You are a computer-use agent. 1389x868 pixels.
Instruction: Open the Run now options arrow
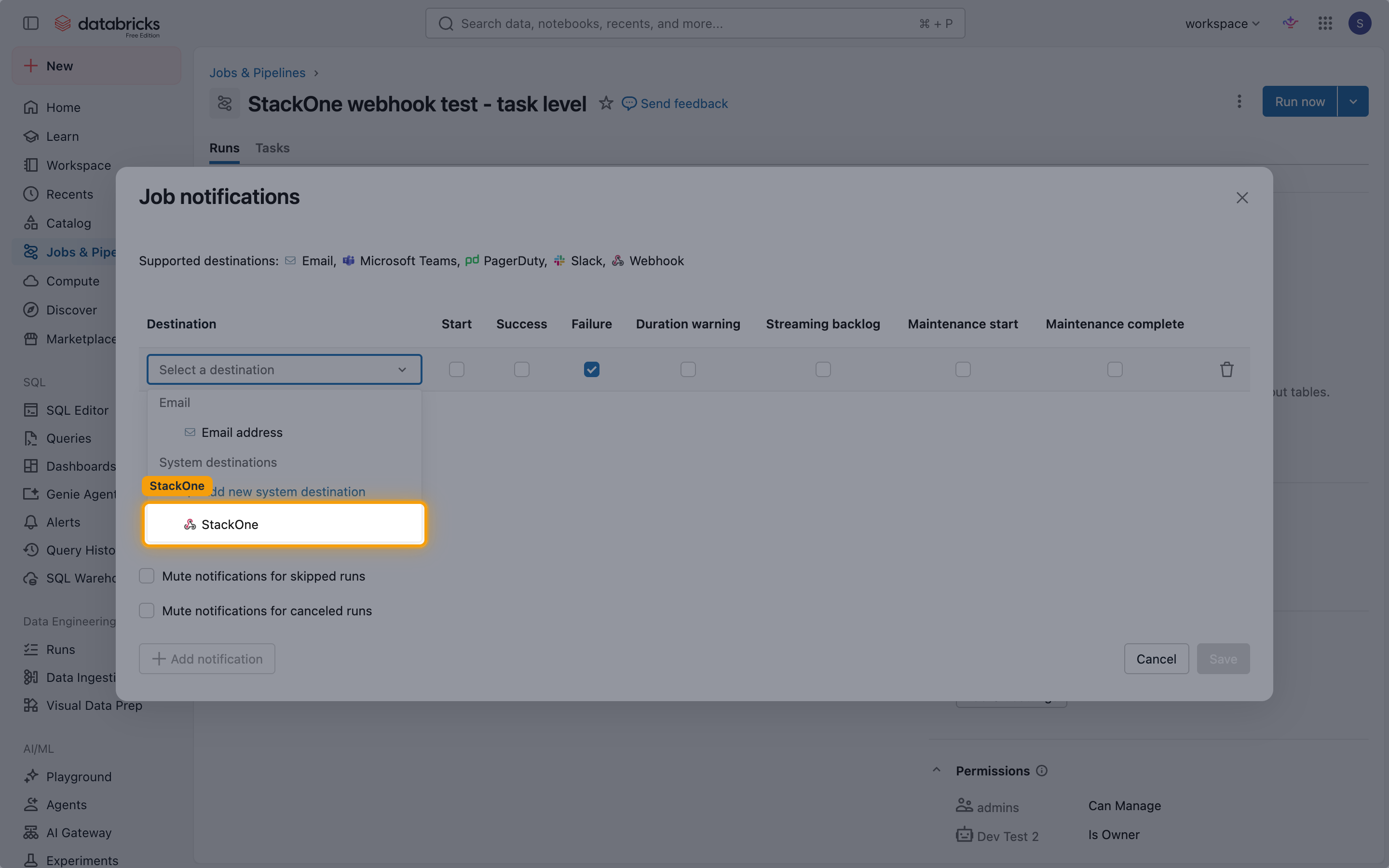click(1353, 102)
